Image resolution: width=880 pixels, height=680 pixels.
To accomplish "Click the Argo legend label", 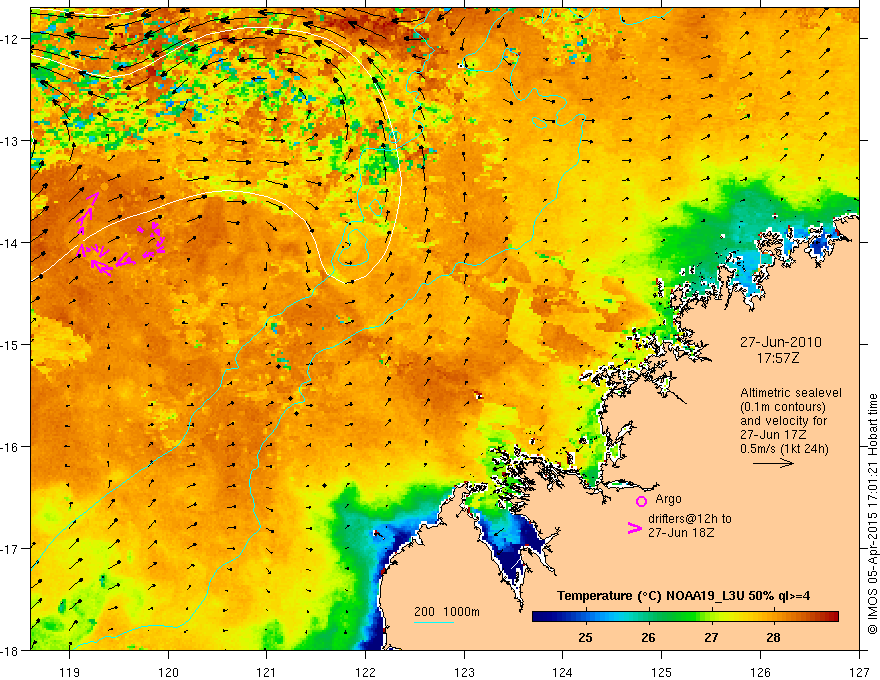I will click(x=668, y=499).
